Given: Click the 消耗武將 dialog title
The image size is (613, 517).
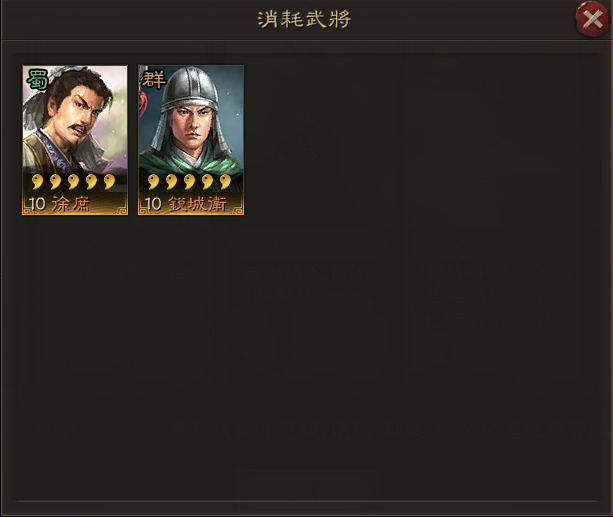Looking at the screenshot, I should pos(304,19).
